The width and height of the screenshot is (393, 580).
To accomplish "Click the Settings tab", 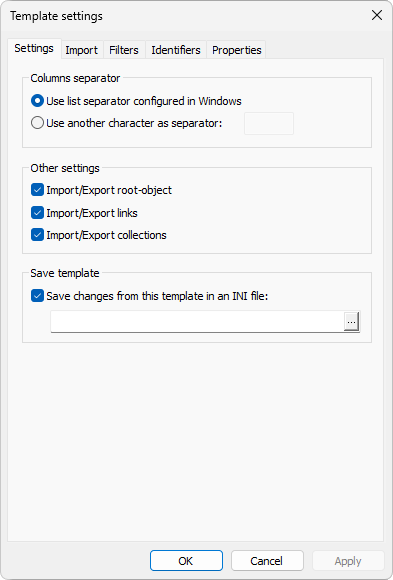I will 34,48.
